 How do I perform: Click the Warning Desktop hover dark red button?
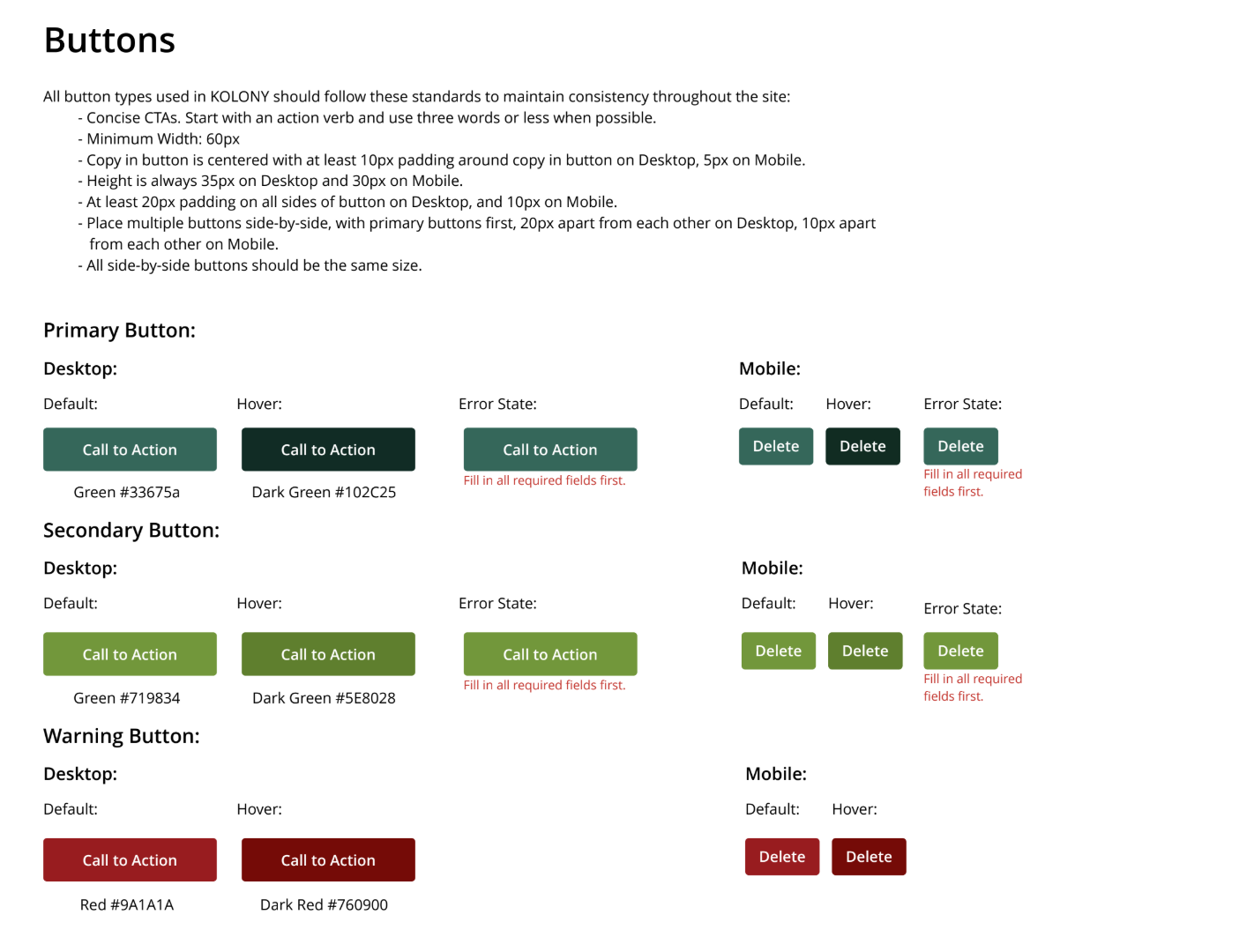pyautogui.click(x=328, y=860)
